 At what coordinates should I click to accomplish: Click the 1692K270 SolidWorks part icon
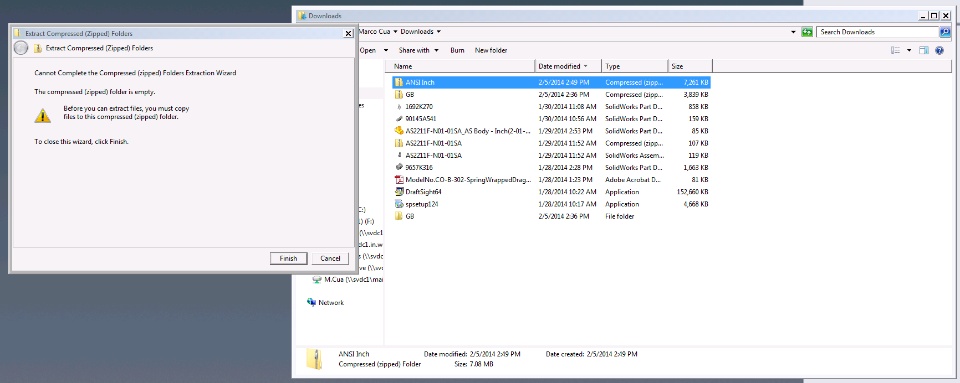pyautogui.click(x=399, y=106)
